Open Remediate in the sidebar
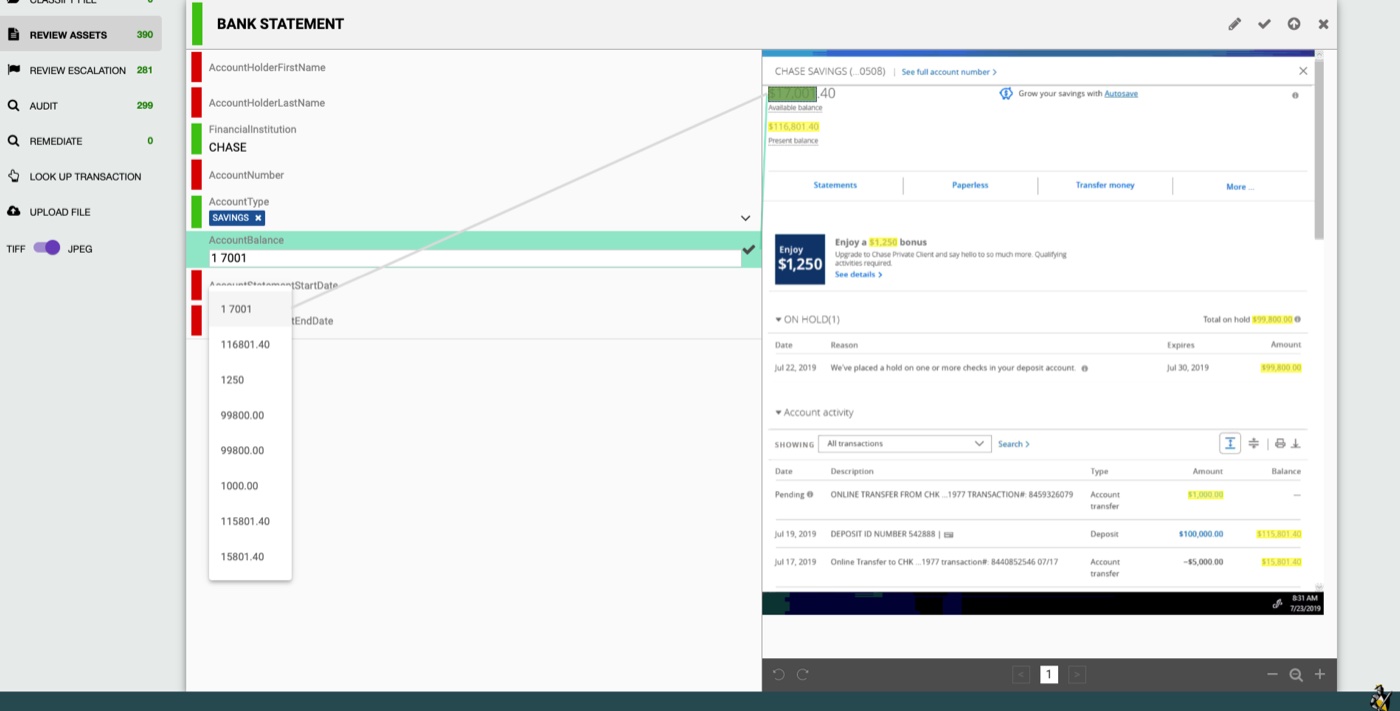The height and width of the screenshot is (711, 1400). pyautogui.click(x=80, y=141)
